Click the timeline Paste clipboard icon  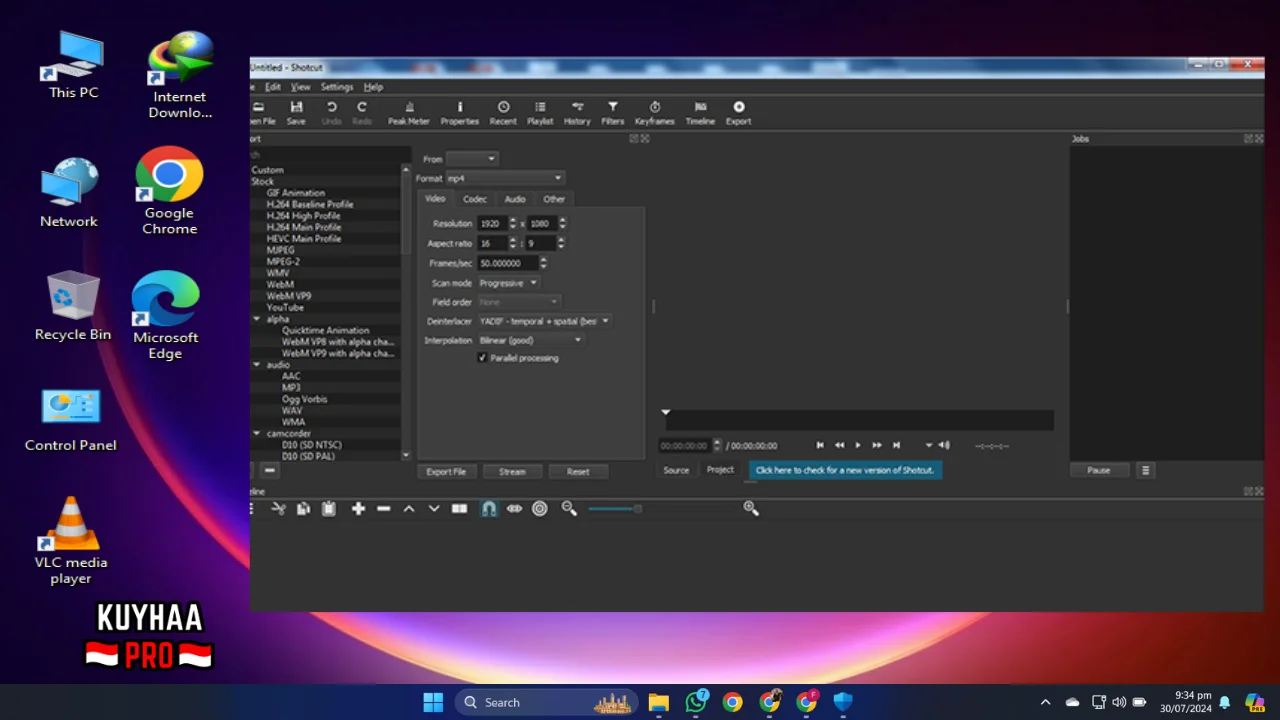[x=328, y=509]
